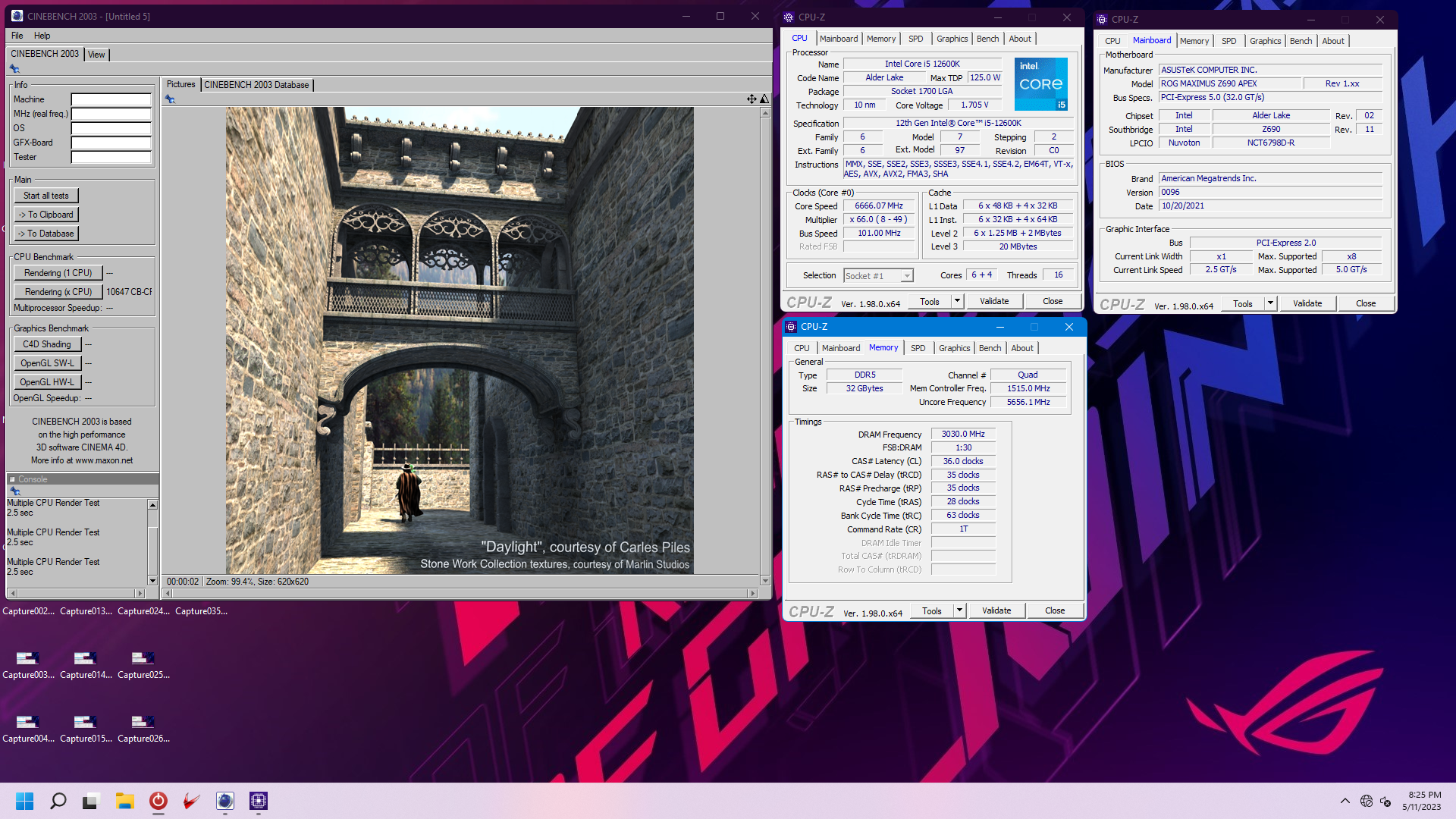Click the Core Speed 6666.07 MHz value
The width and height of the screenshot is (1456, 819).
coord(878,206)
